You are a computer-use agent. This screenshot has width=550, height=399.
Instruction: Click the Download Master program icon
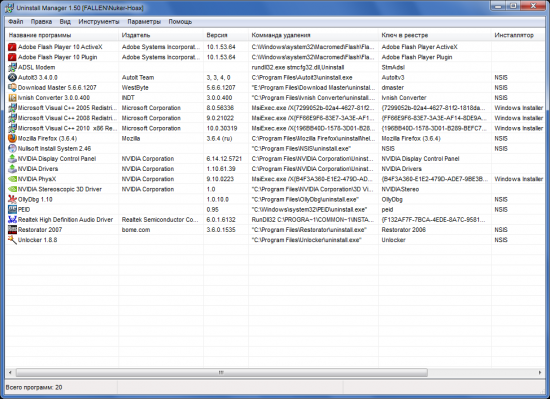pyautogui.click(x=12, y=88)
